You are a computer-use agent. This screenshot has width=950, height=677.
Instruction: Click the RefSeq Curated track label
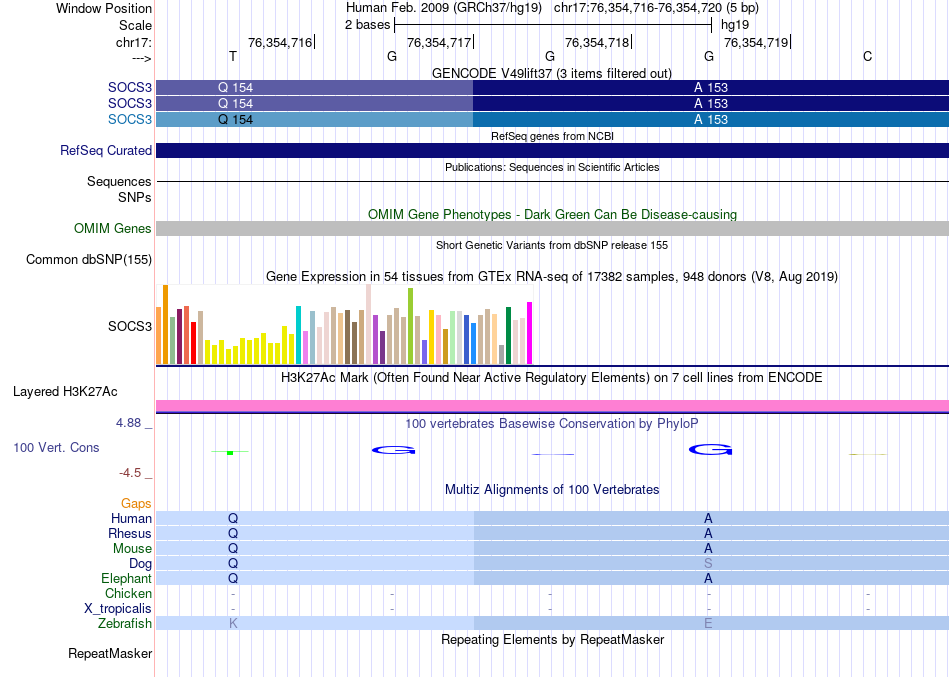point(105,150)
